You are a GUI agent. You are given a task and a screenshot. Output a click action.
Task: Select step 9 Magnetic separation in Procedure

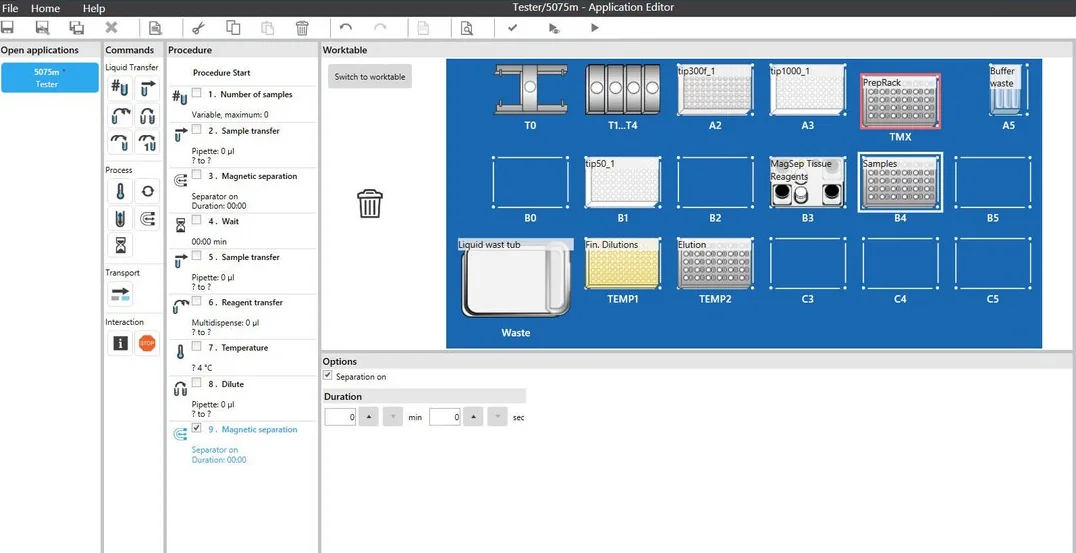click(242, 444)
